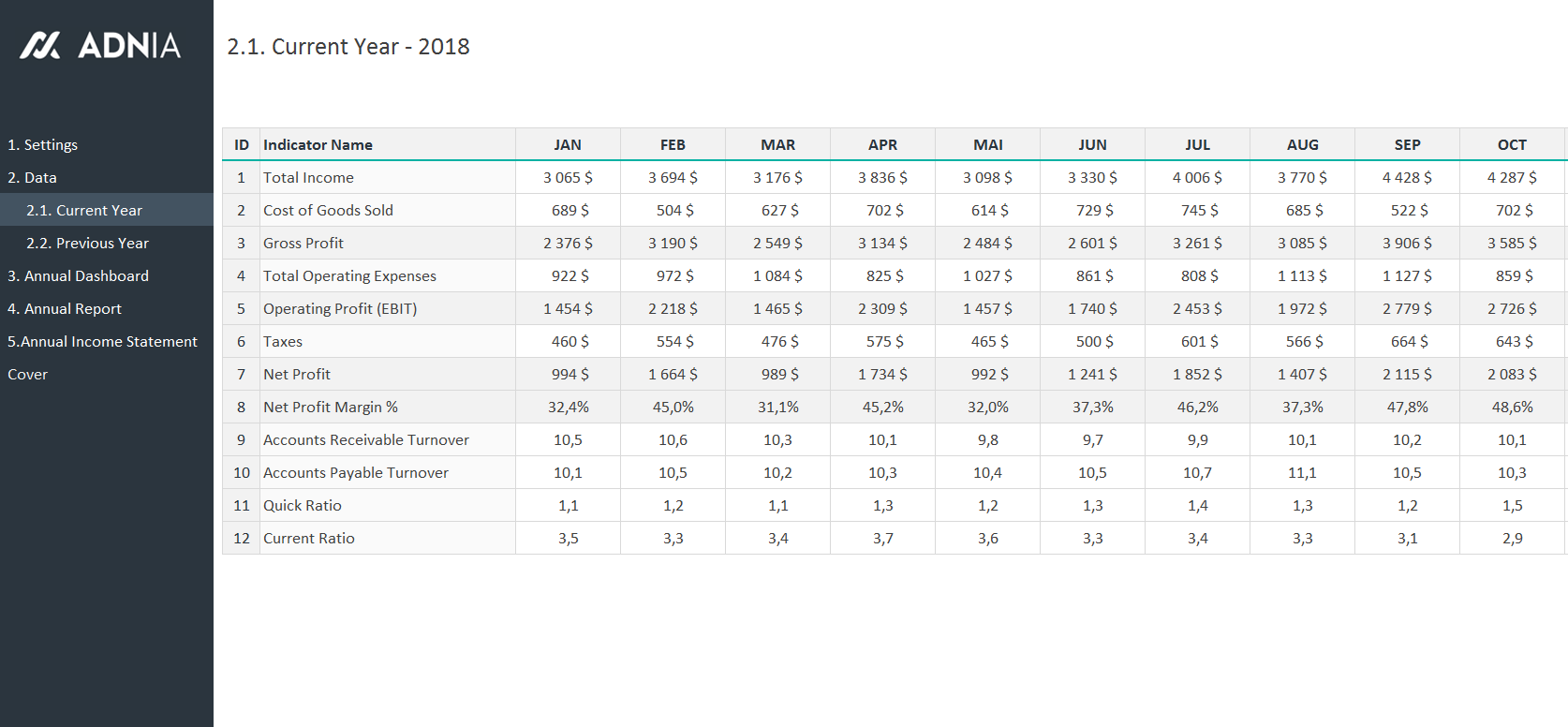Viewport: 1568px width, 727px height.
Task: Click the Gross Profit indicator cell
Action: pos(303,243)
